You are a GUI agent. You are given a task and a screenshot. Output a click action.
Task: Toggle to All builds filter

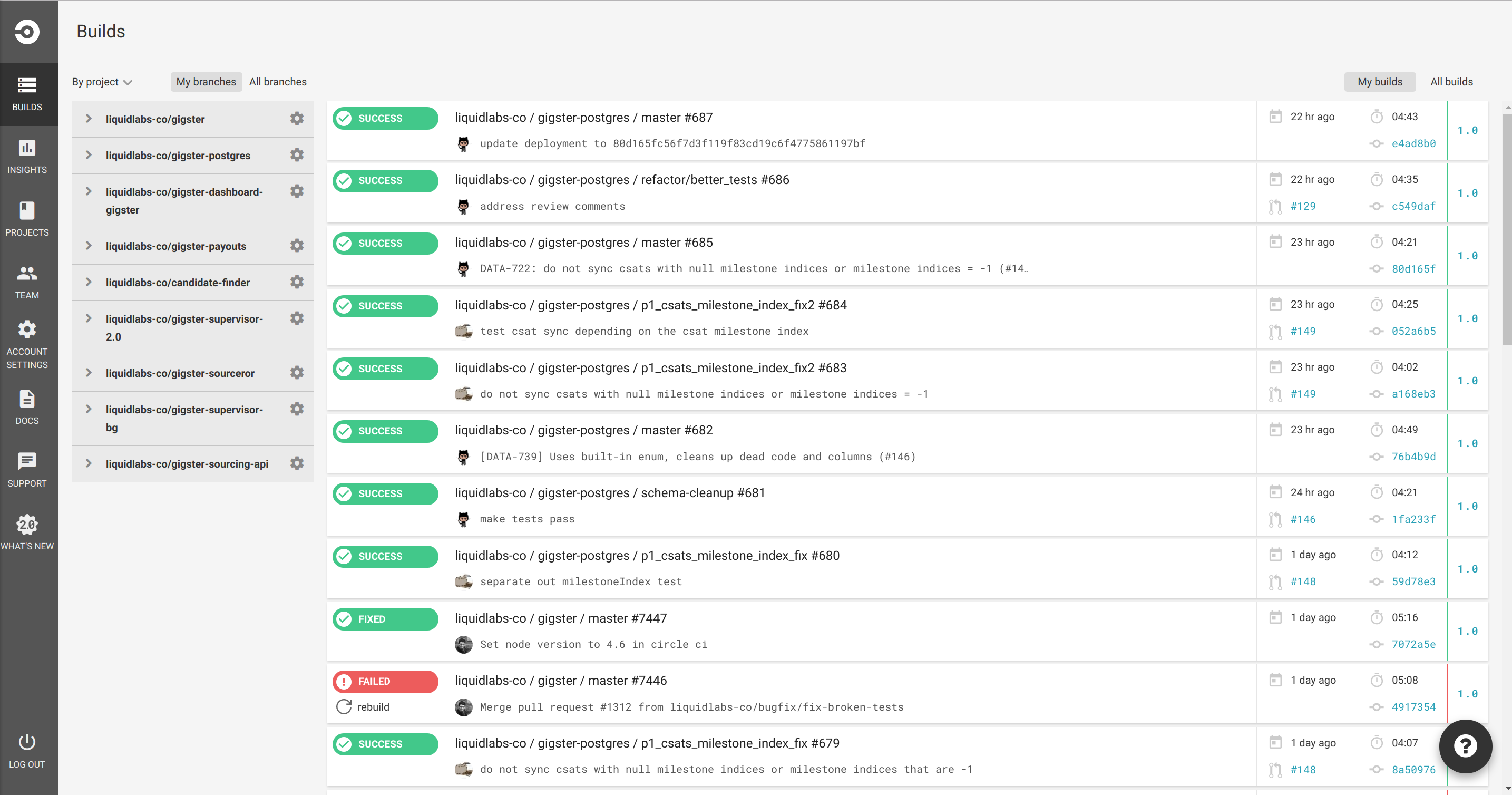click(1451, 82)
